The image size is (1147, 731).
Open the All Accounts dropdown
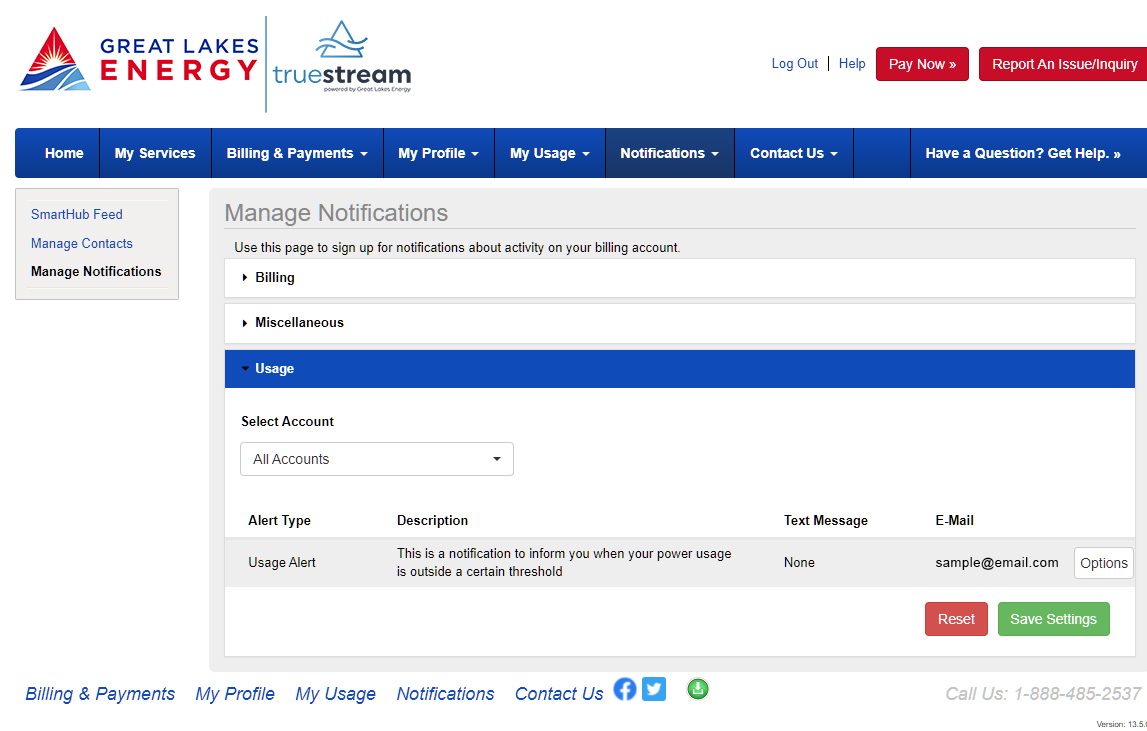[x=377, y=458]
